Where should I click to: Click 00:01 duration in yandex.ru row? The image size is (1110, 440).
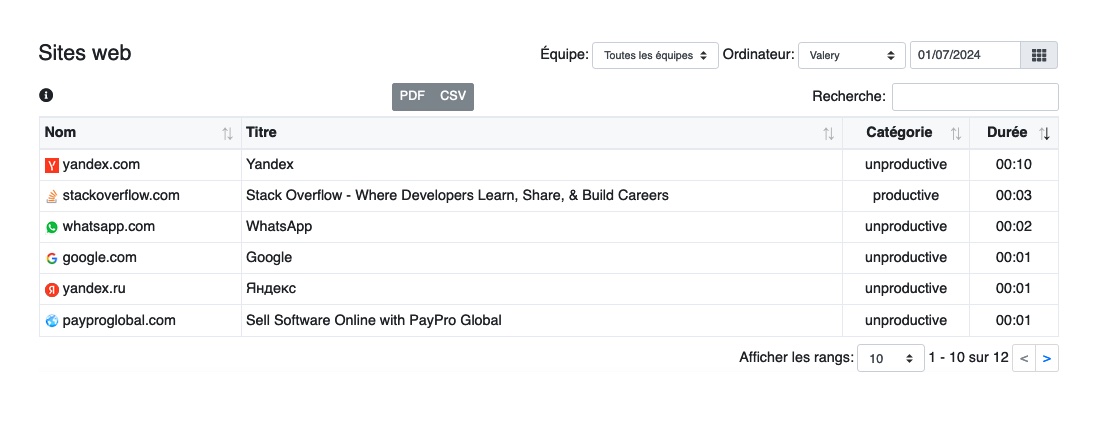(x=1014, y=289)
